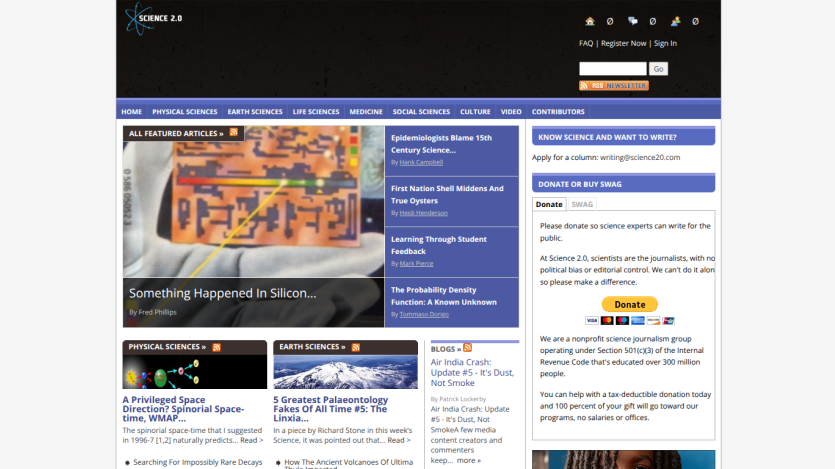This screenshot has height=469, width=835.
Task: Open the friends people icon in header
Action: tap(675, 21)
